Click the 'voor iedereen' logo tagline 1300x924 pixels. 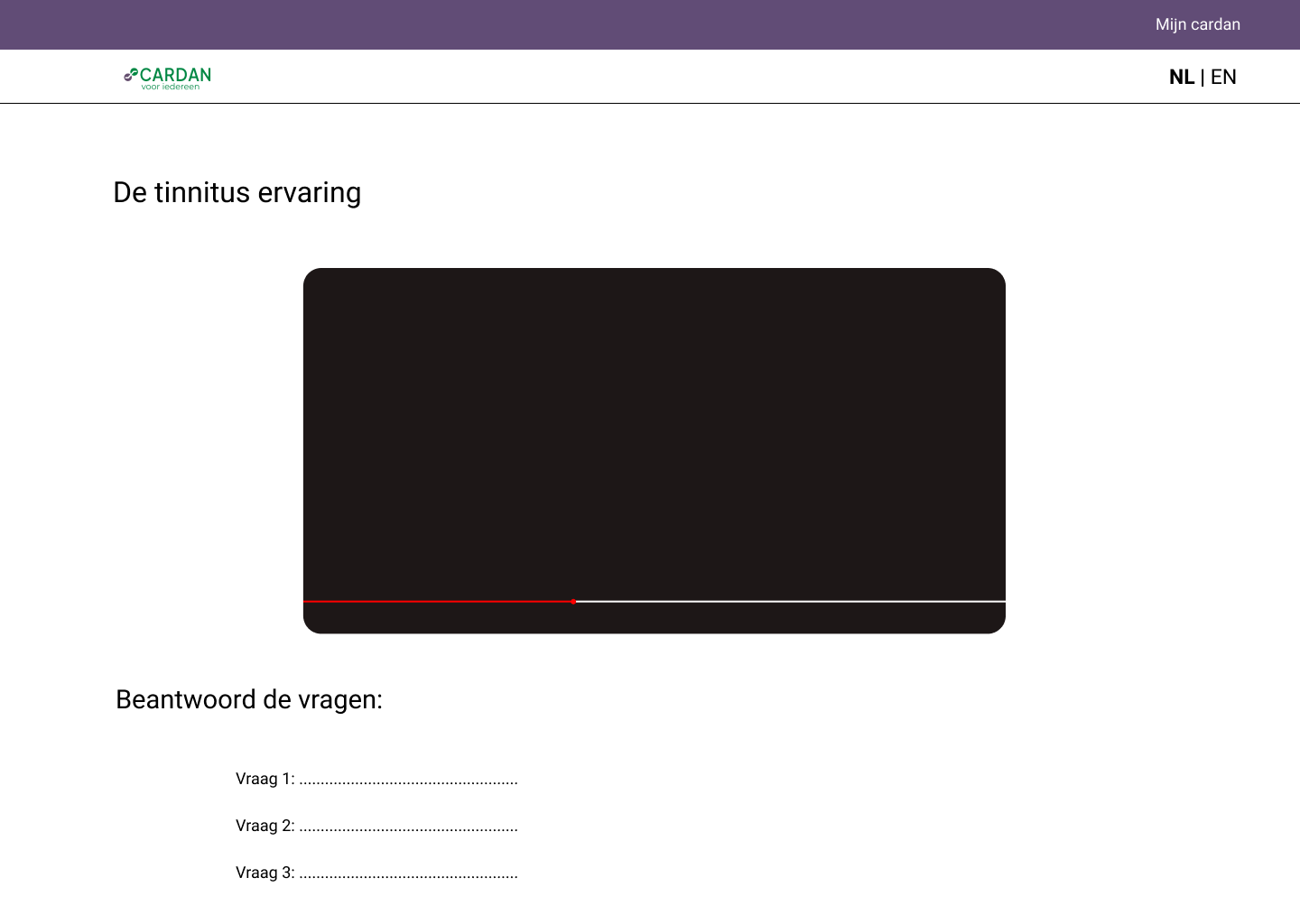click(x=170, y=88)
